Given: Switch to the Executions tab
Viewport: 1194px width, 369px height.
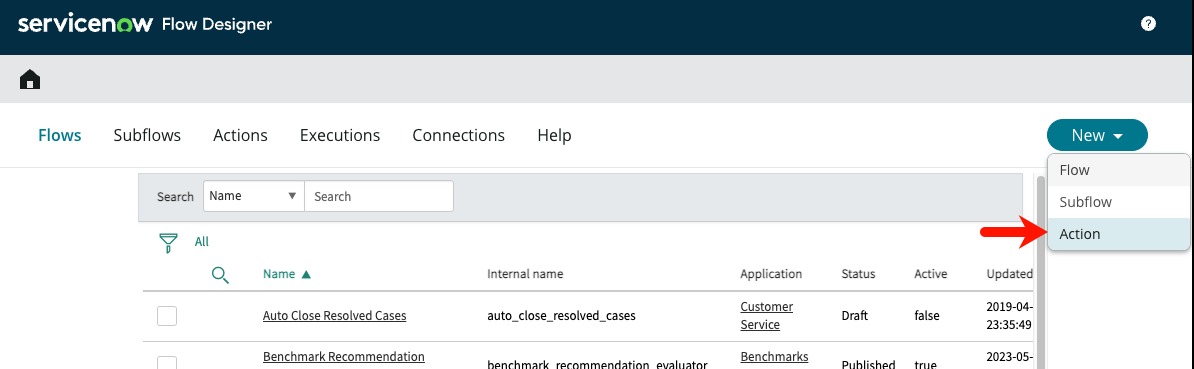Looking at the screenshot, I should click(x=340, y=135).
